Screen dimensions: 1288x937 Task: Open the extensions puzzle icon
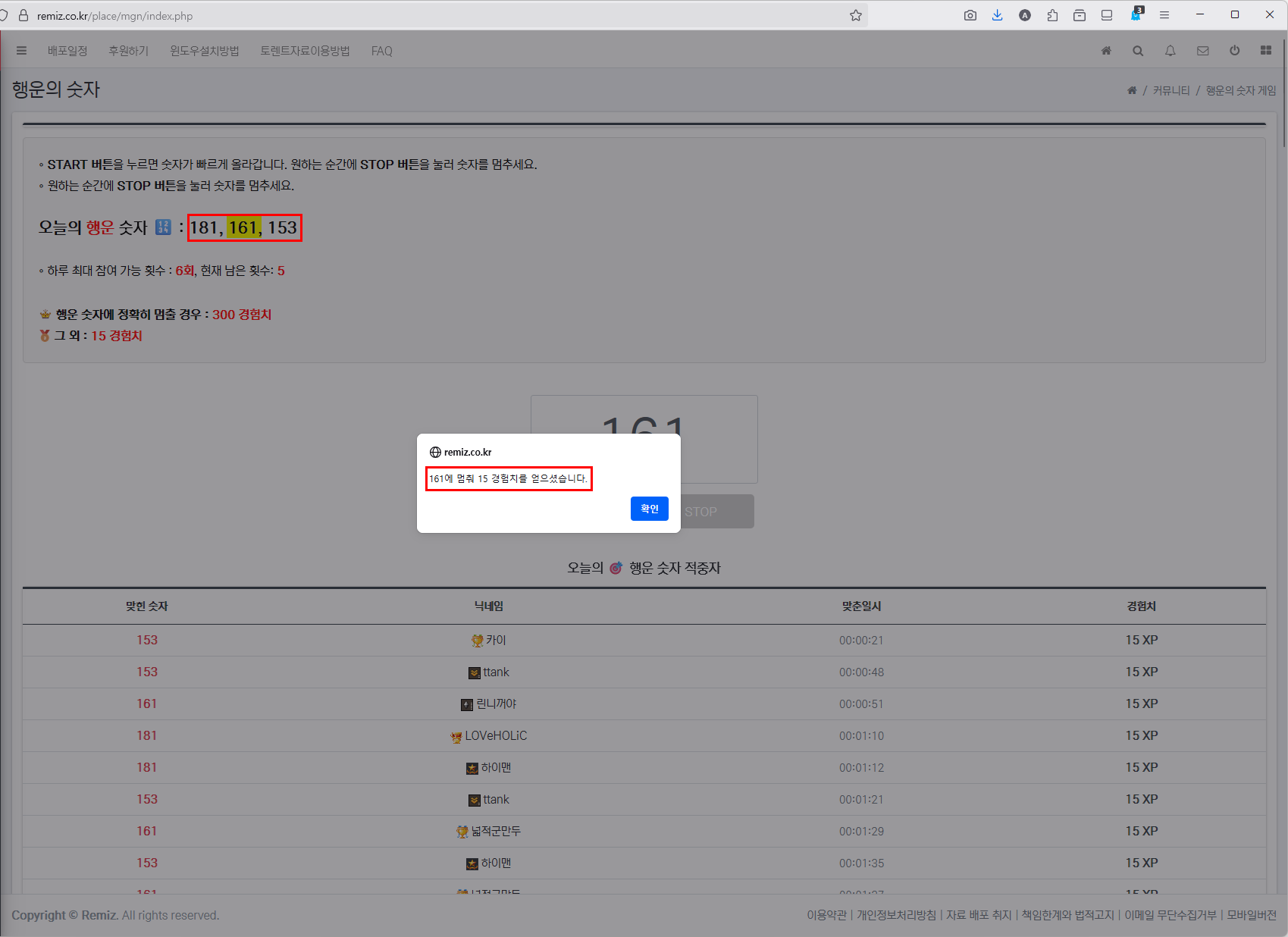tap(1052, 15)
